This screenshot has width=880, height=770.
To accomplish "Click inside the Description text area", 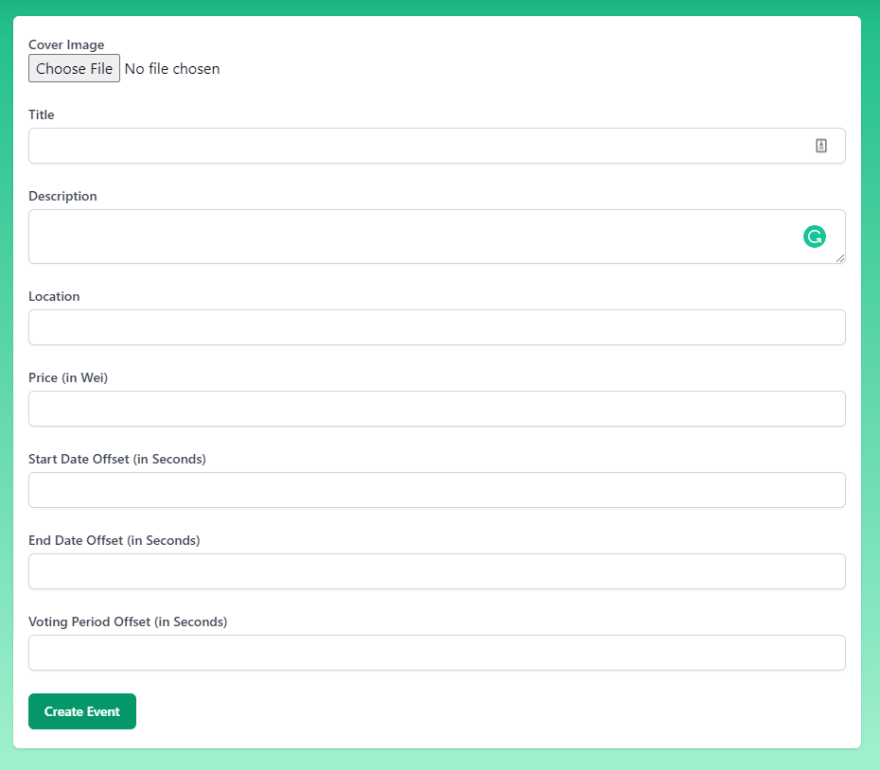I will pos(437,237).
